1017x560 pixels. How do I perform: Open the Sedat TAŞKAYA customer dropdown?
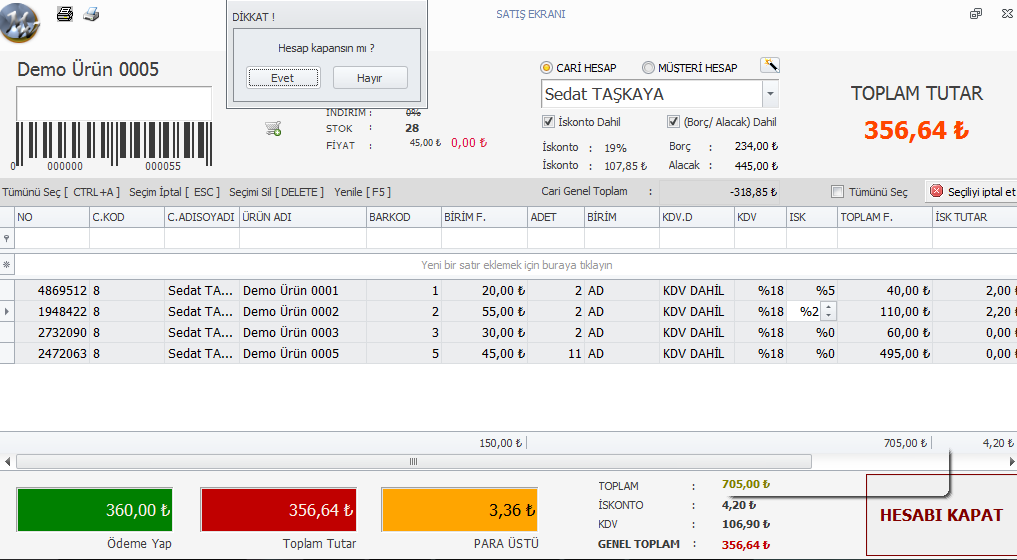(769, 94)
